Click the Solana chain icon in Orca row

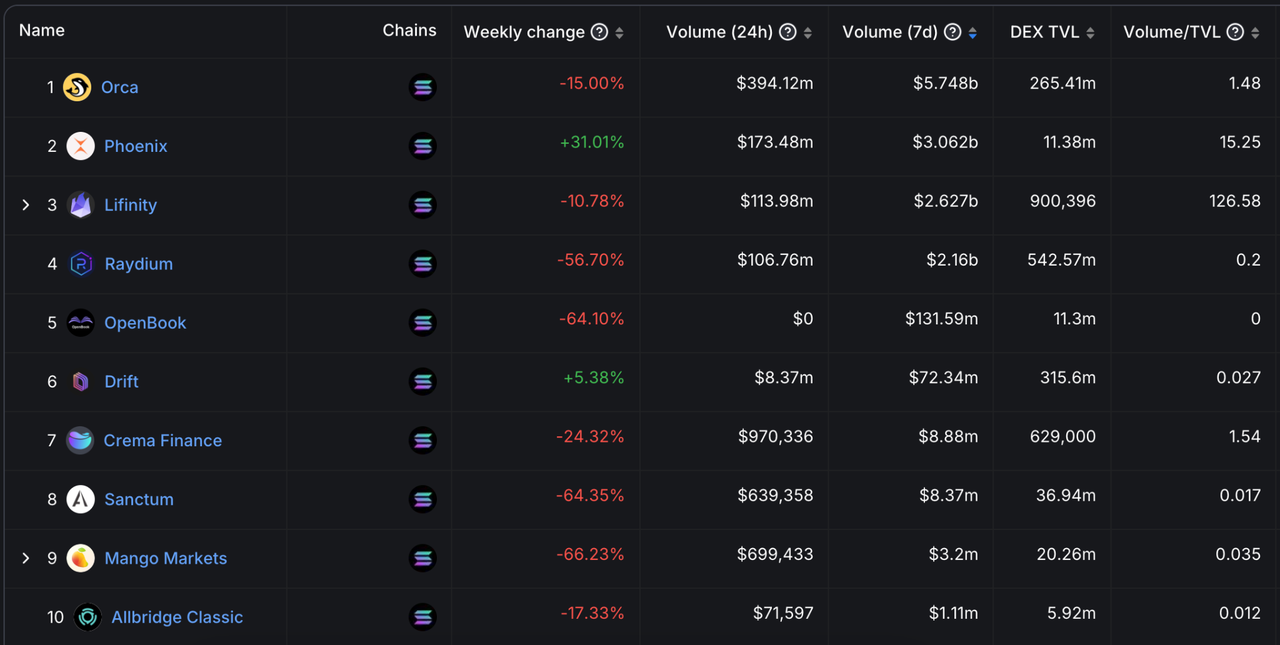[x=423, y=88]
